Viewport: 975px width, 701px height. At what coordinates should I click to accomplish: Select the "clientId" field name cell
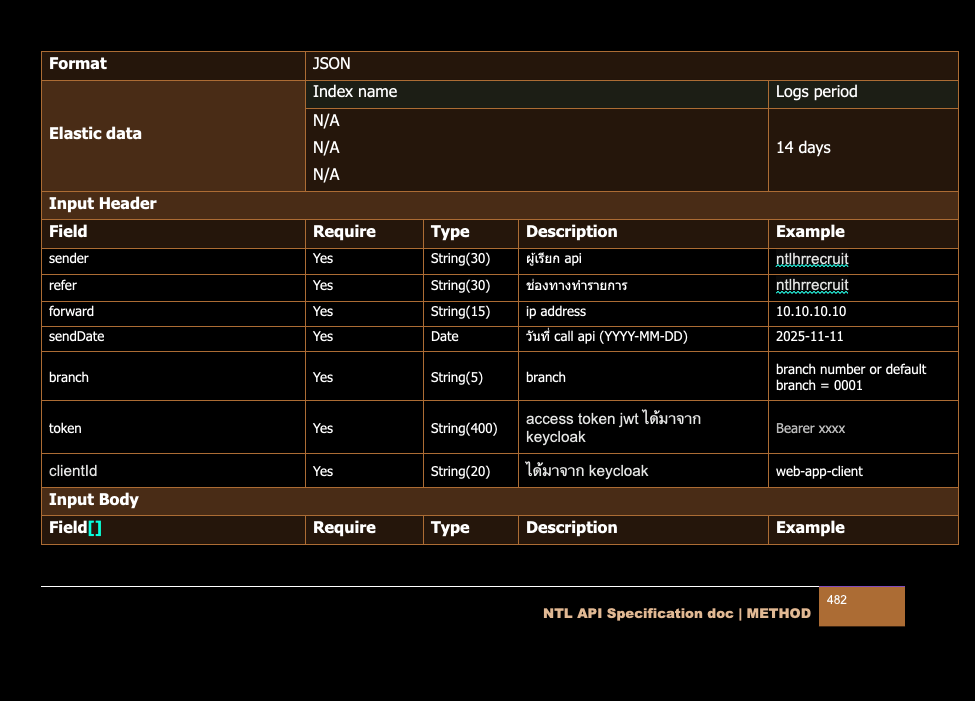point(73,471)
